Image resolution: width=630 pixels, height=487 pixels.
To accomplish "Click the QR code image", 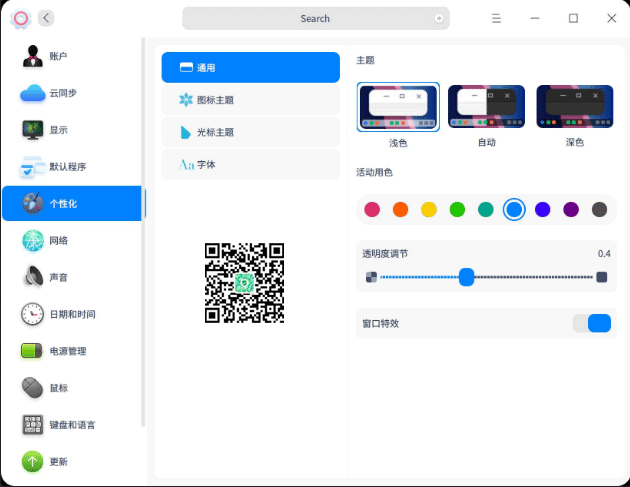I will (244, 283).
